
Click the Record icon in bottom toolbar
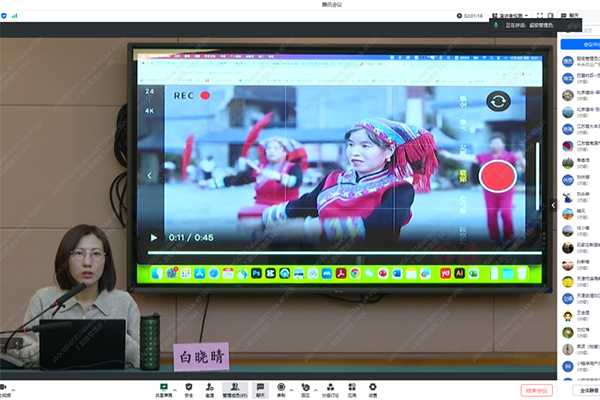(x=281, y=386)
